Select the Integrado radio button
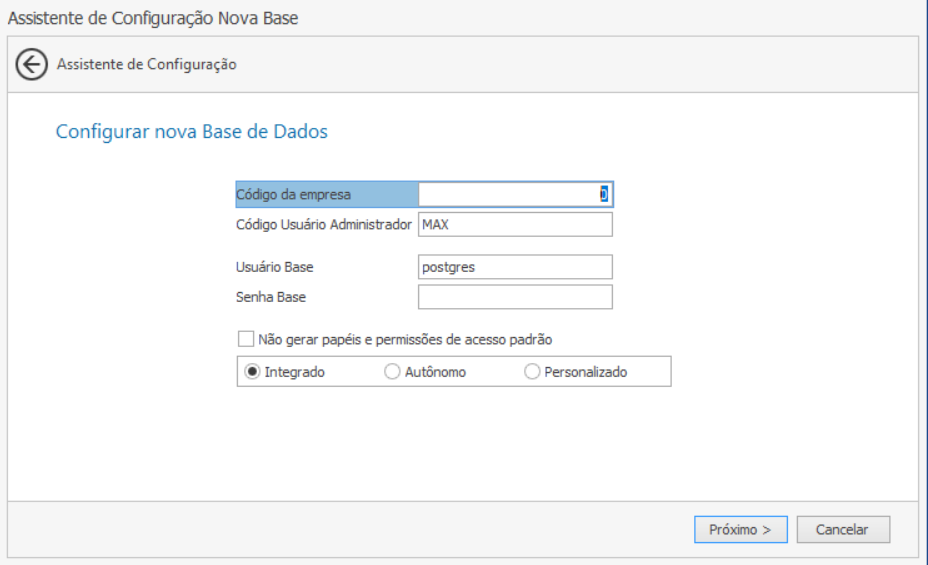The width and height of the screenshot is (928, 565). point(252,372)
